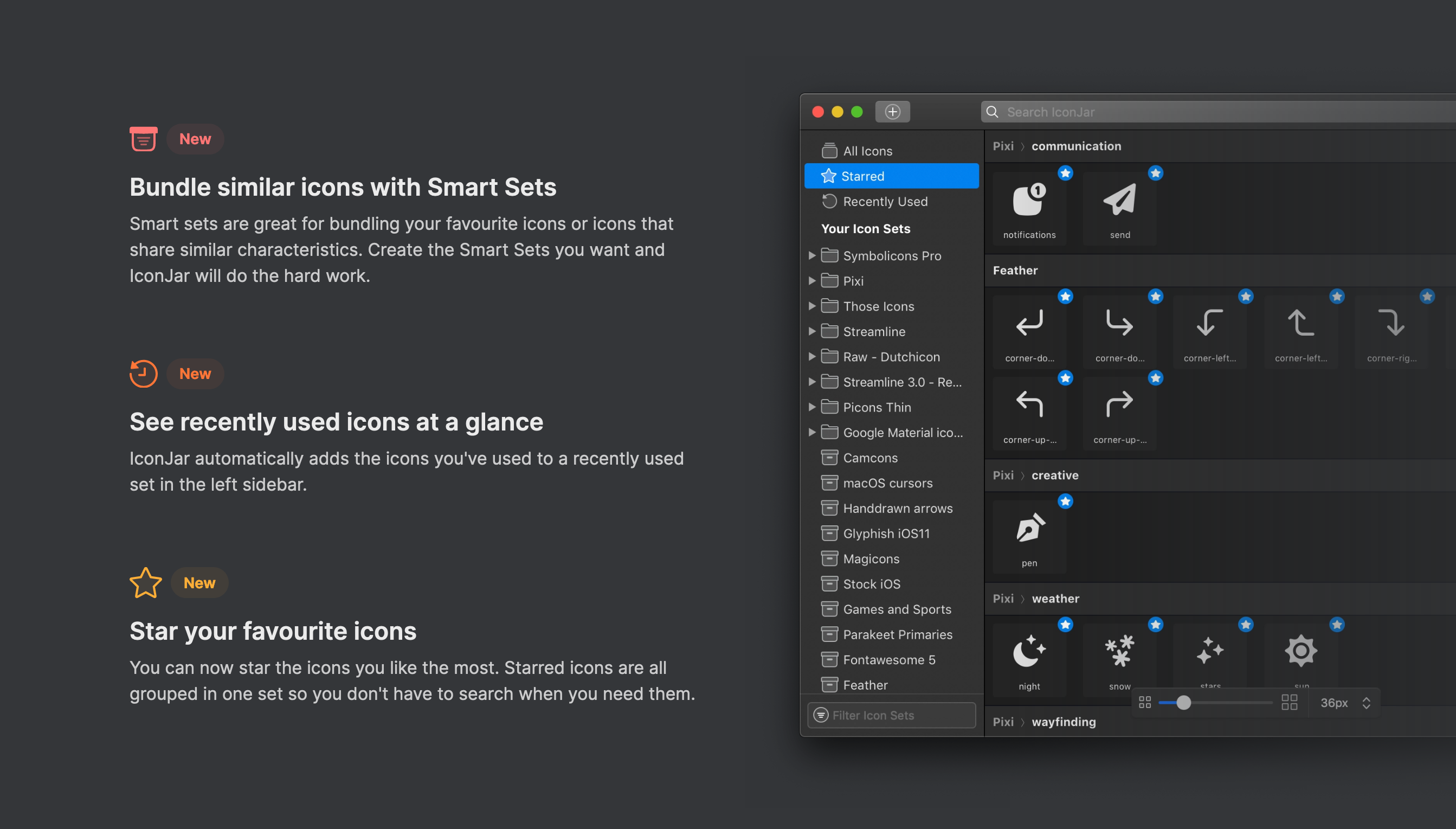The image size is (1456, 829).
Task: Expand the Picons Thin folder
Action: [812, 407]
